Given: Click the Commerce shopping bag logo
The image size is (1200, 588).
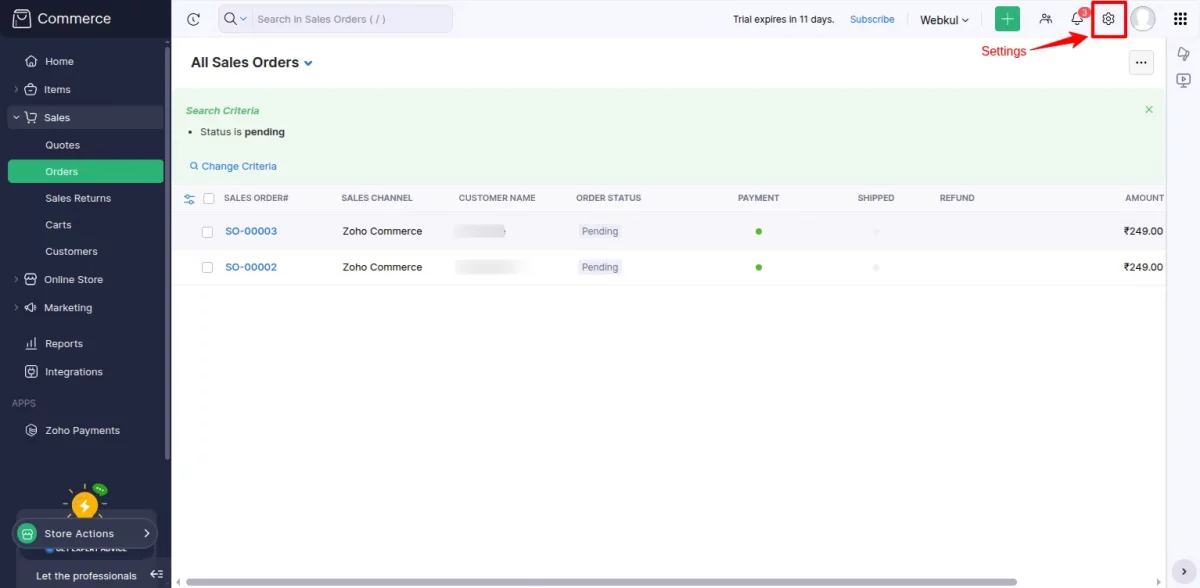Looking at the screenshot, I should (x=21, y=18).
